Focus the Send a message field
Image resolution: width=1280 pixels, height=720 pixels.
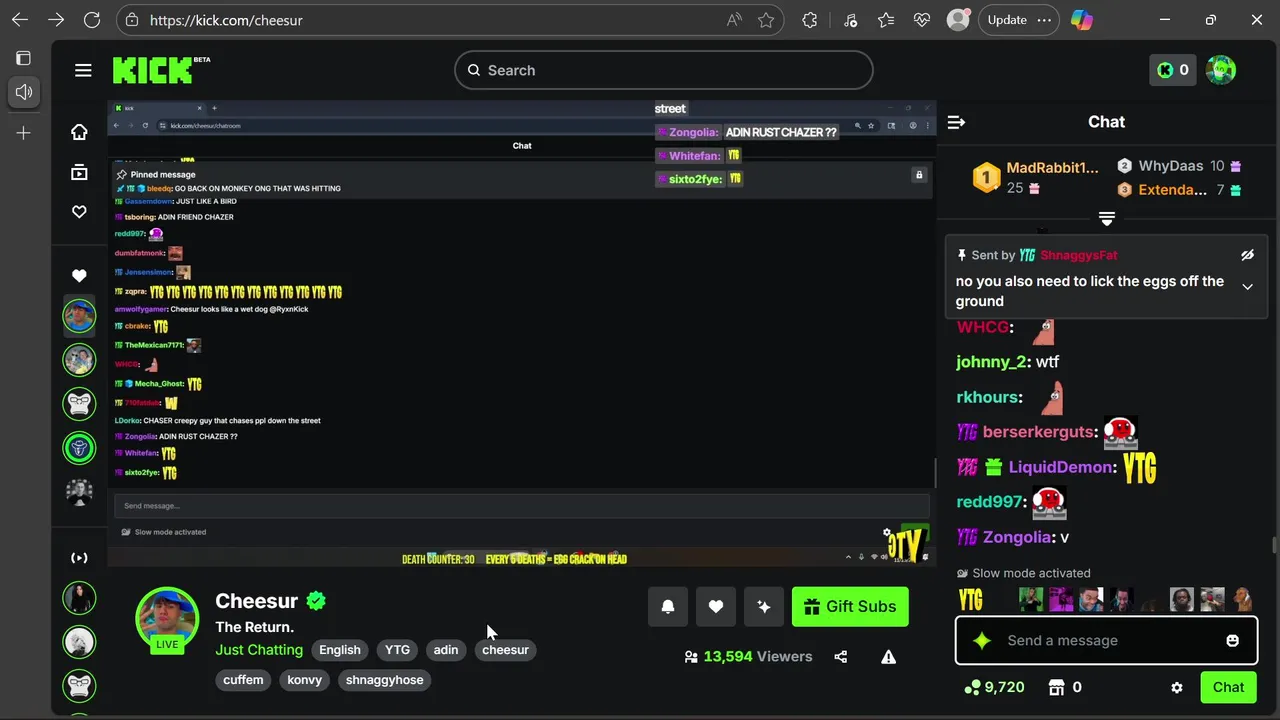(1106, 641)
